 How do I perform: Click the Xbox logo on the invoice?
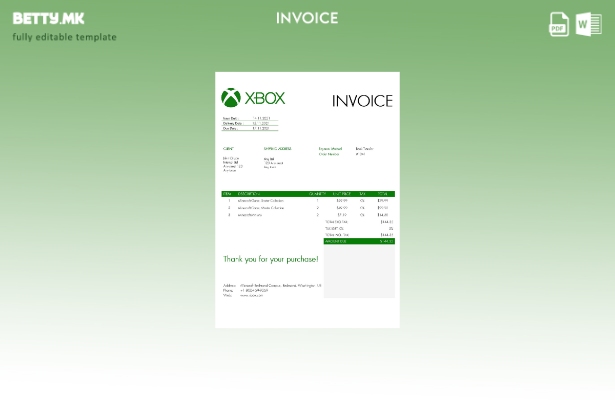(253, 98)
